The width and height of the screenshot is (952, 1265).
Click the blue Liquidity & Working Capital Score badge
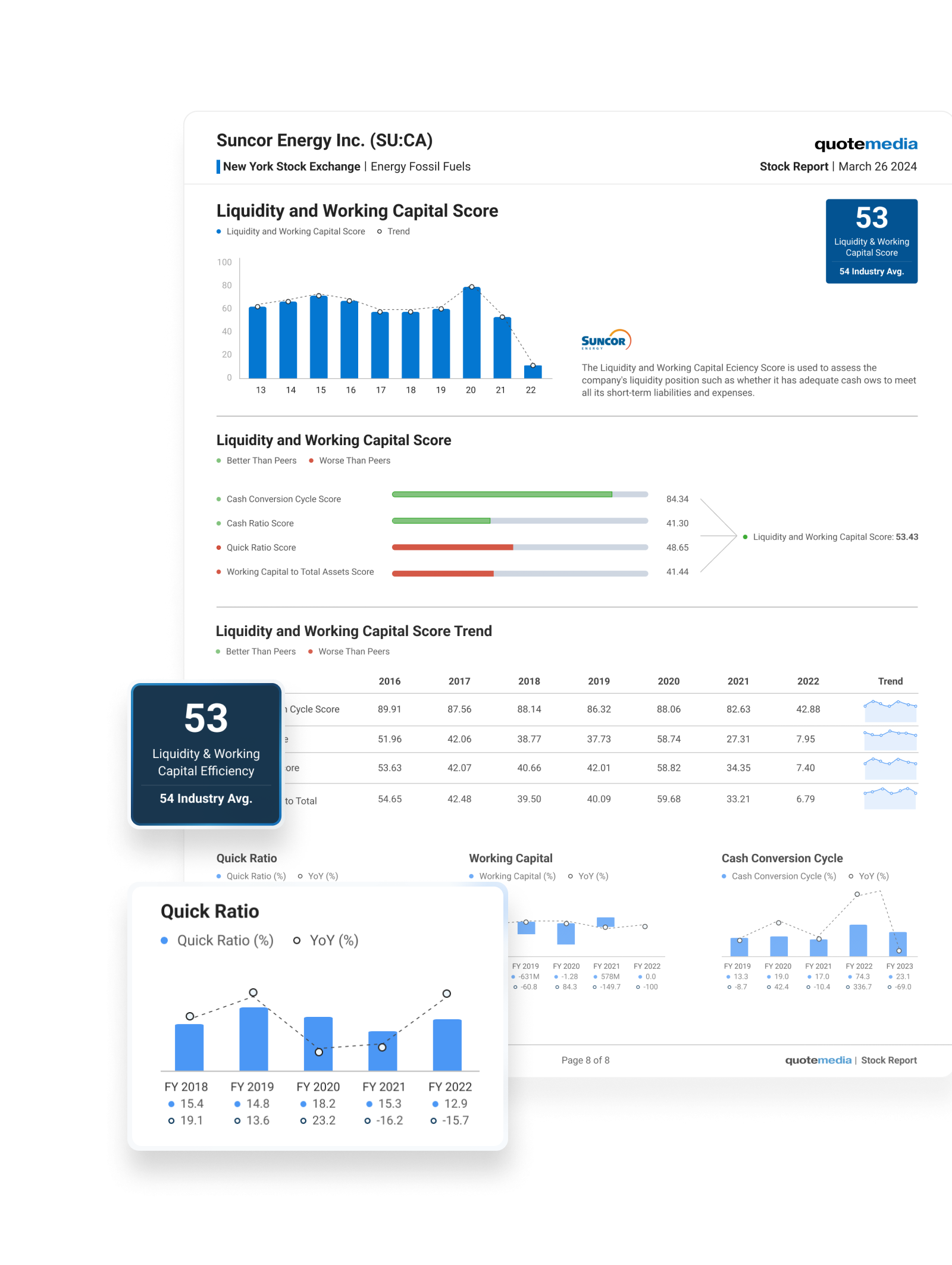point(871,241)
